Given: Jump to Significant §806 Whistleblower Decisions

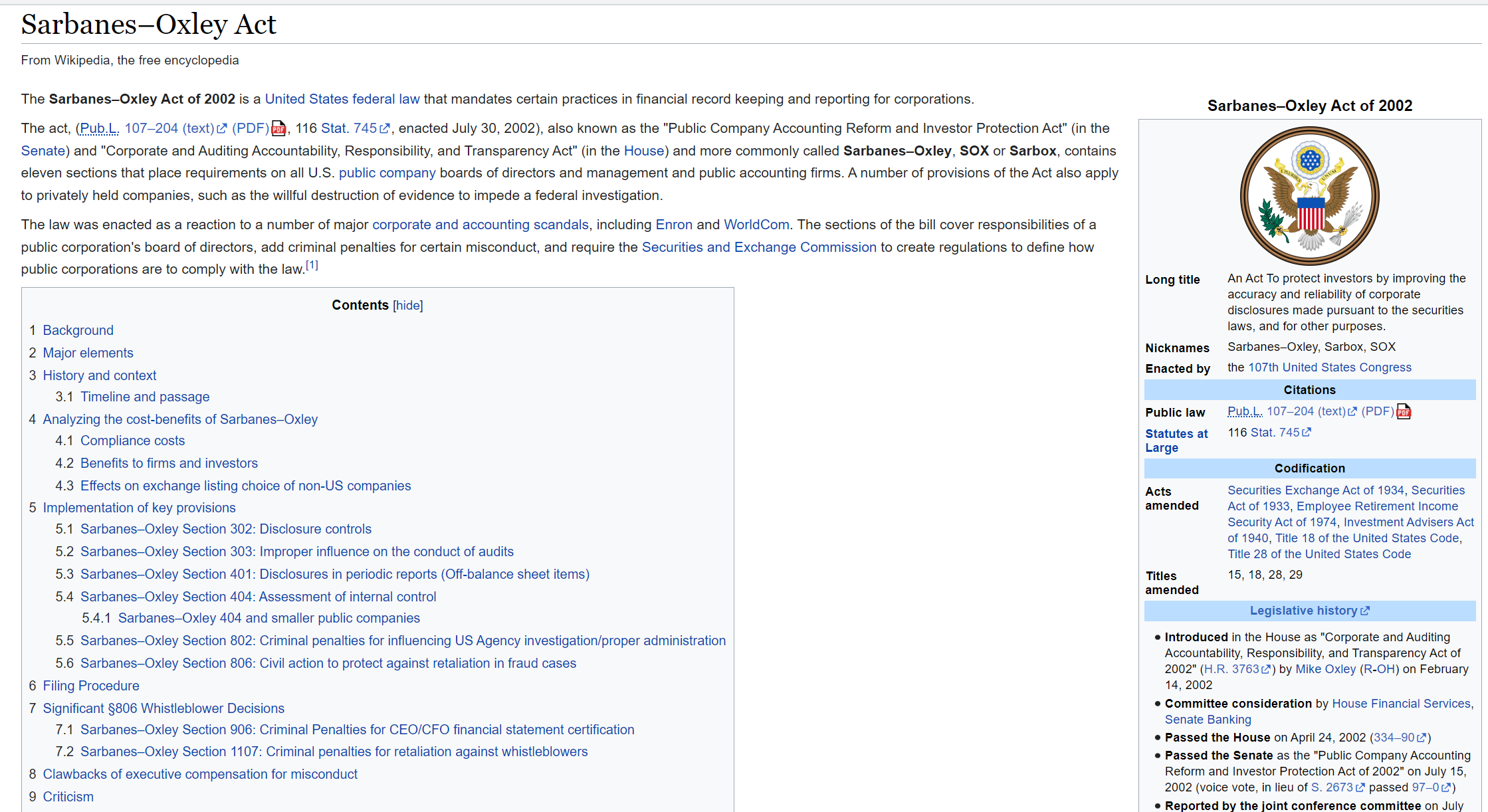Looking at the screenshot, I should pos(163,708).
